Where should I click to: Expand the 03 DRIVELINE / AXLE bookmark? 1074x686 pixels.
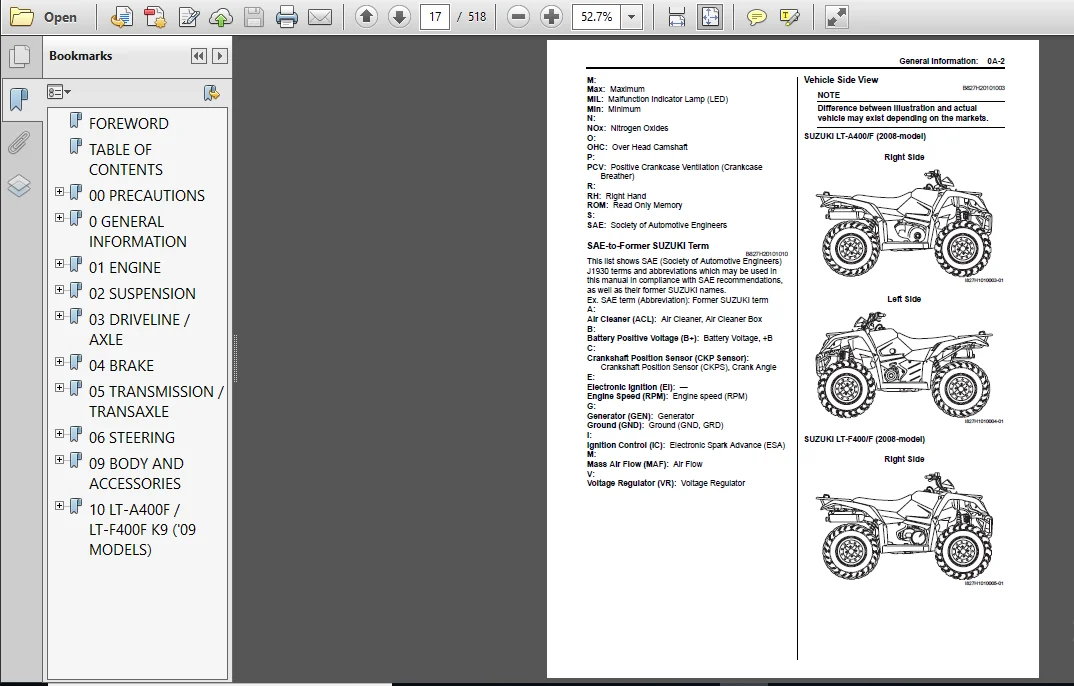pyautogui.click(x=60, y=316)
